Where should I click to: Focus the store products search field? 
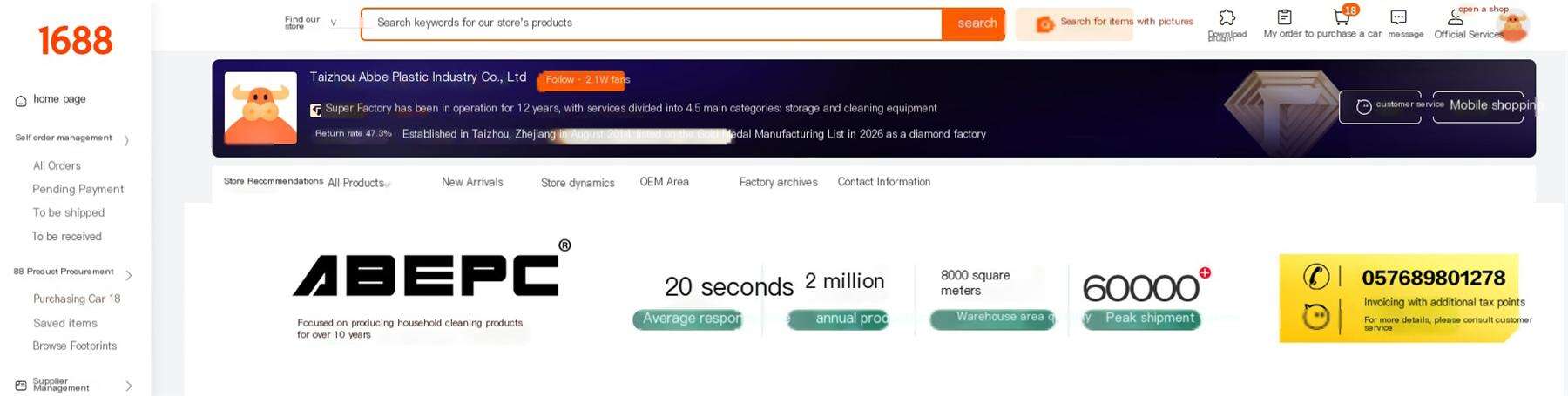pos(651,23)
